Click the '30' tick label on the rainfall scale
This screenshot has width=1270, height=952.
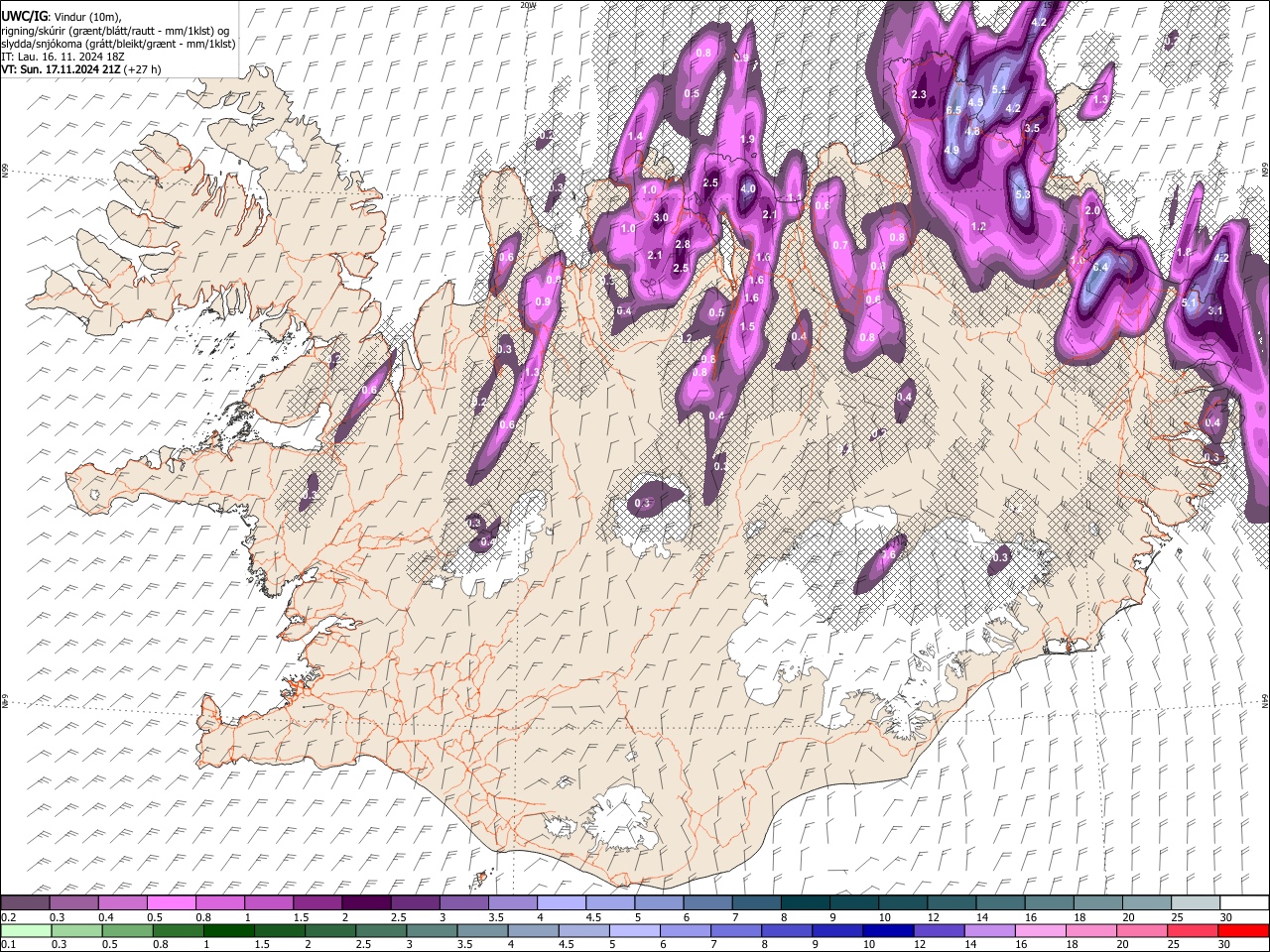tap(1224, 945)
